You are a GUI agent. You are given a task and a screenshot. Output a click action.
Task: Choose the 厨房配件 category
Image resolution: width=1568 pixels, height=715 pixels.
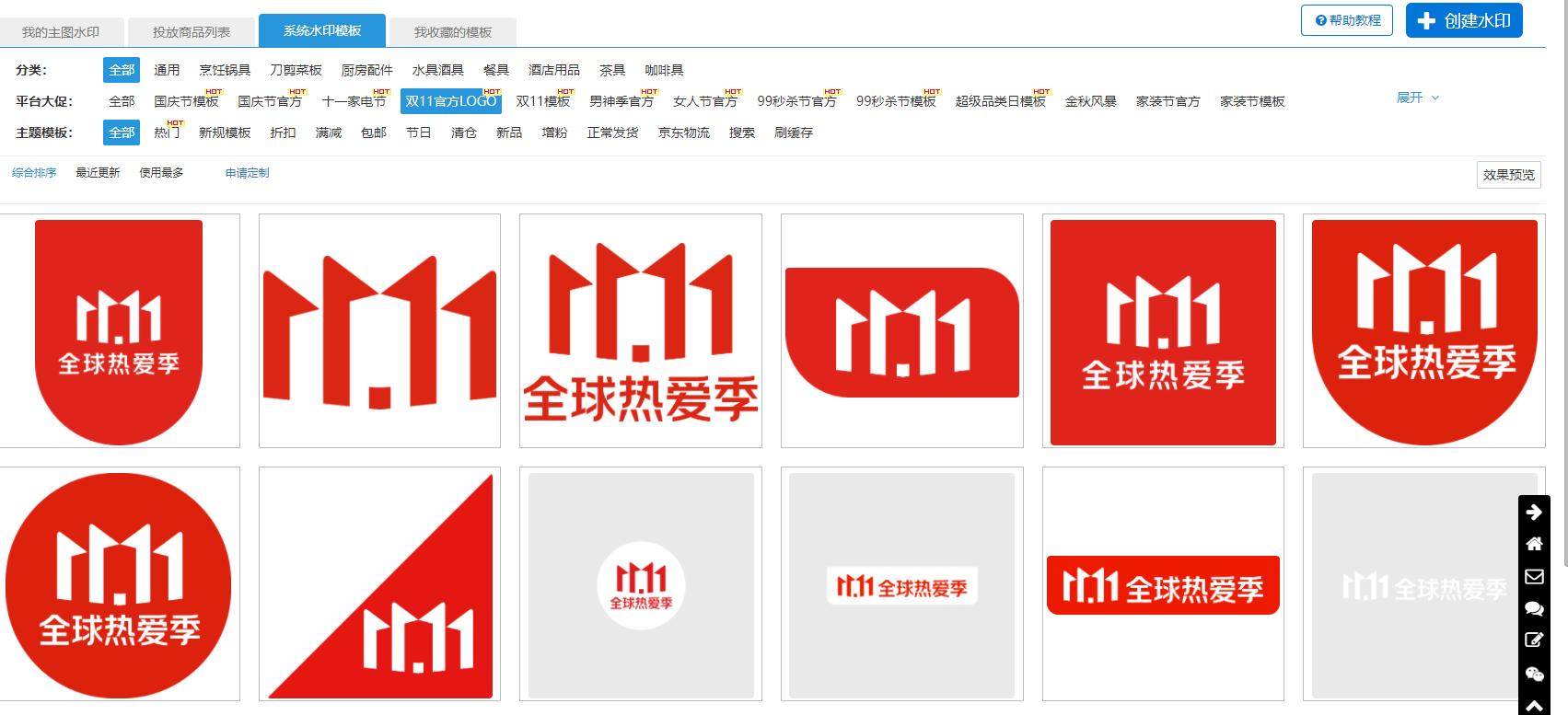pyautogui.click(x=366, y=70)
